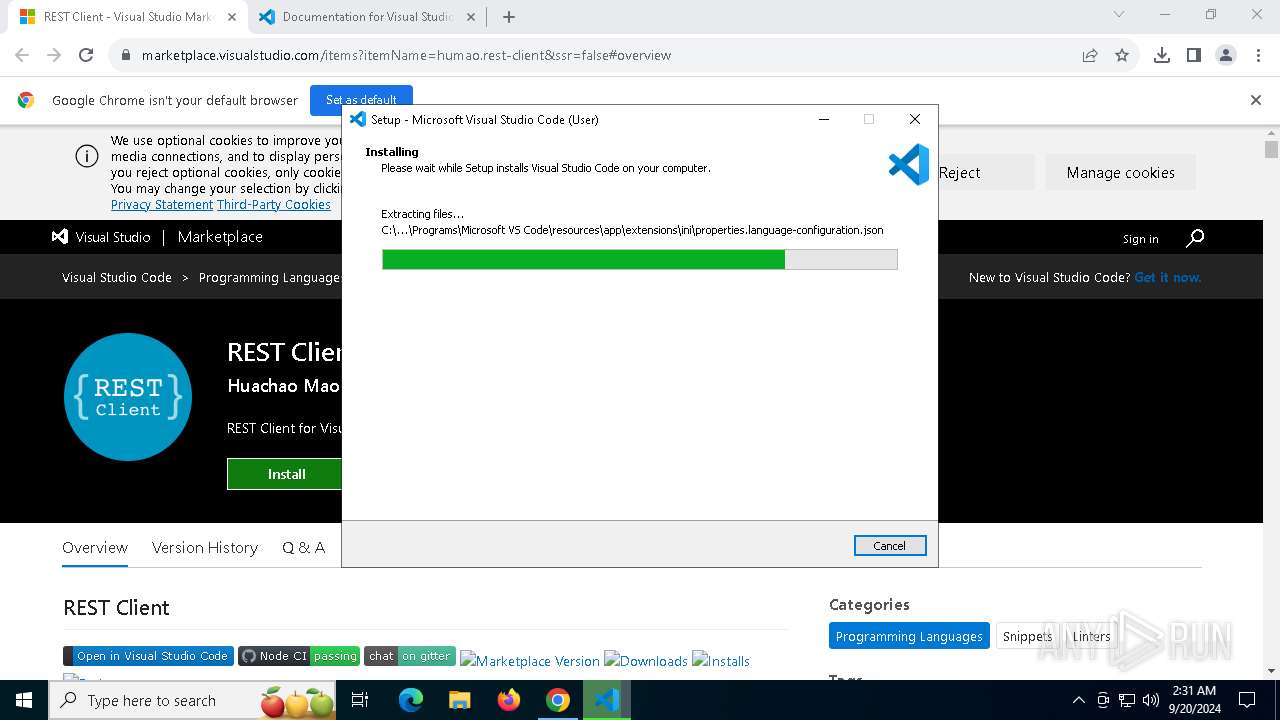Select the Programming Languages category tag
This screenshot has width=1280, height=720.
coord(909,636)
